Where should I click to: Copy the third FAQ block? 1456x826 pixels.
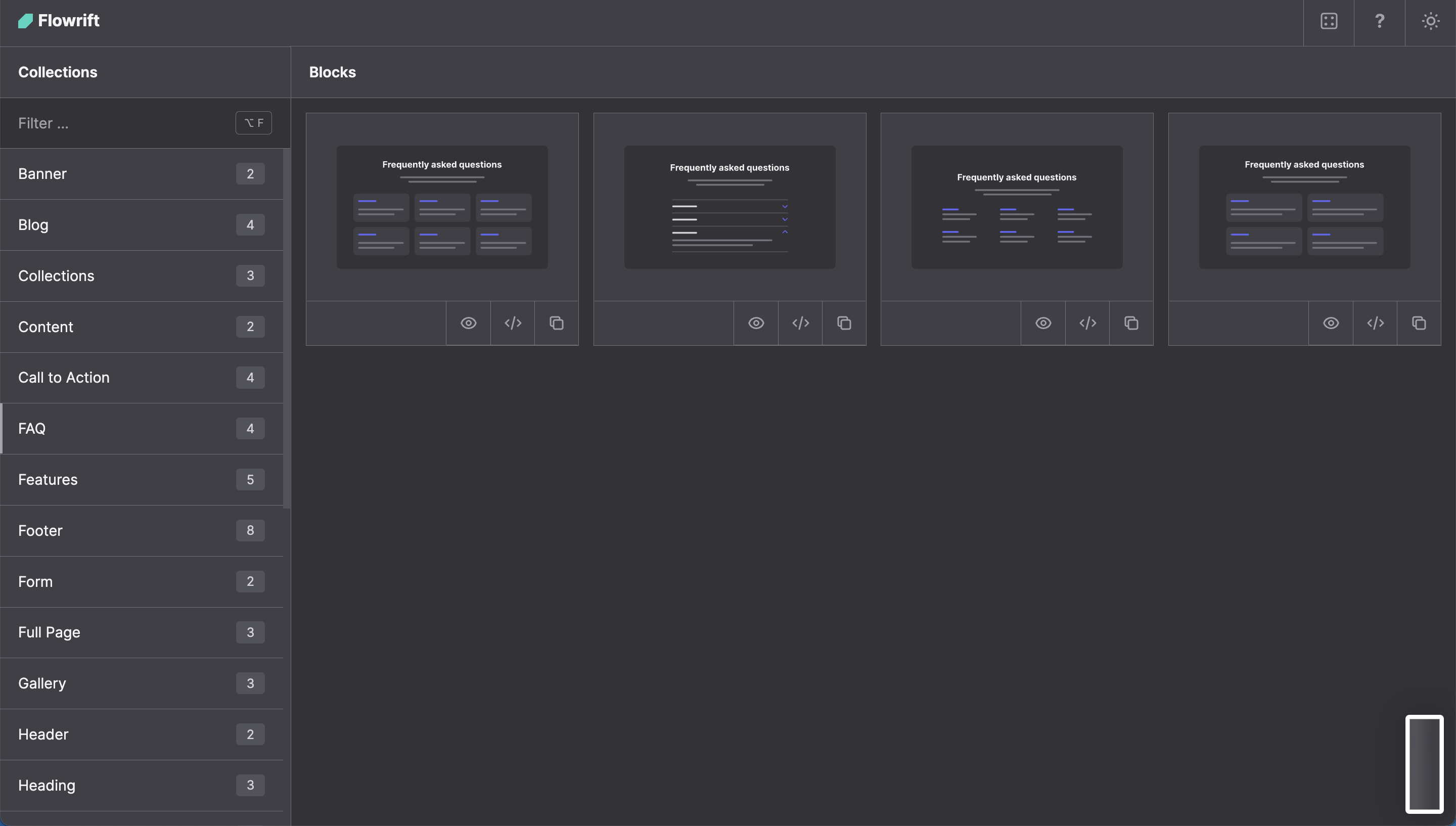click(x=1131, y=324)
